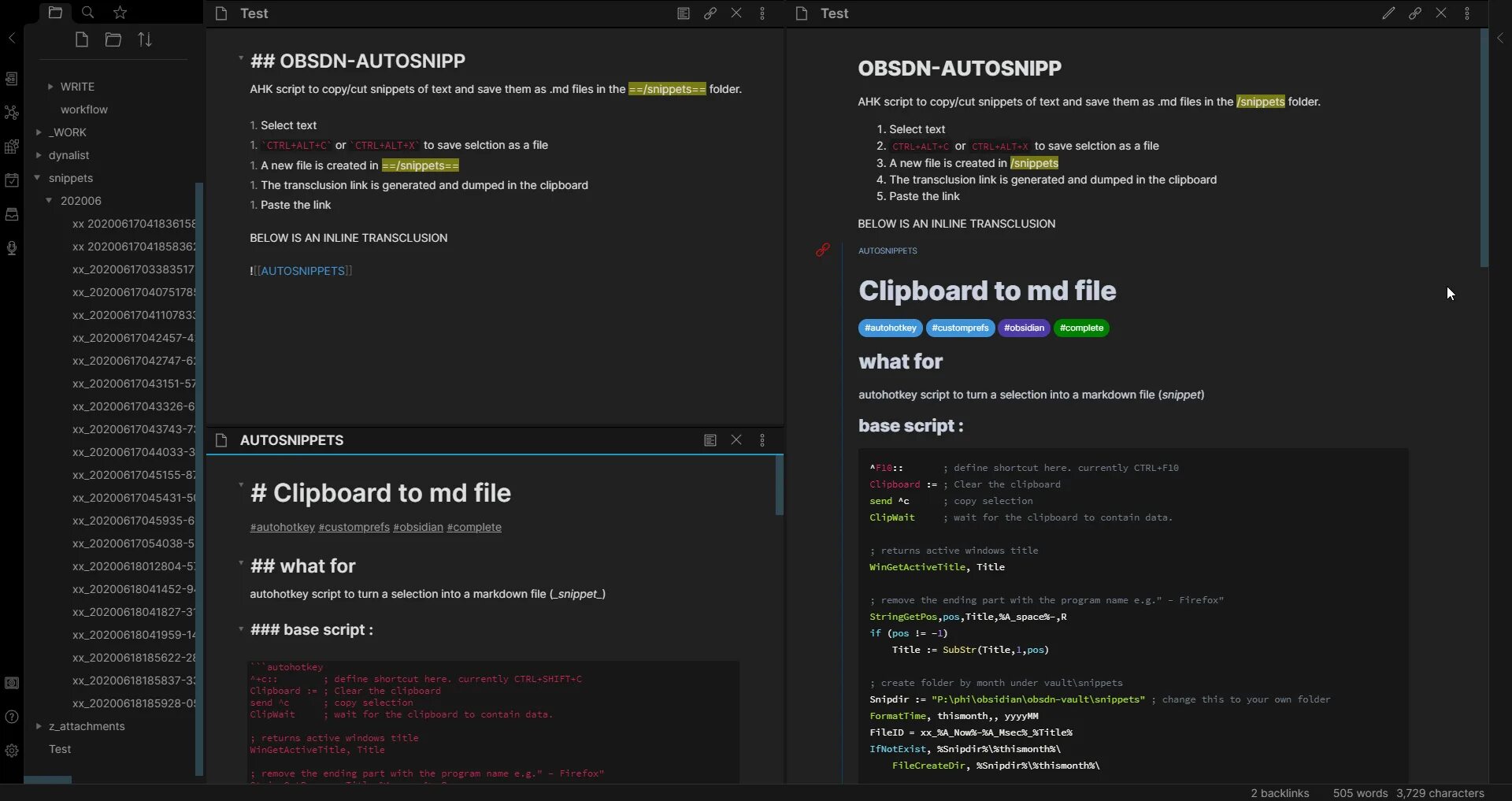
Task: Switch left Test pane to preview mode
Action: 684,13
